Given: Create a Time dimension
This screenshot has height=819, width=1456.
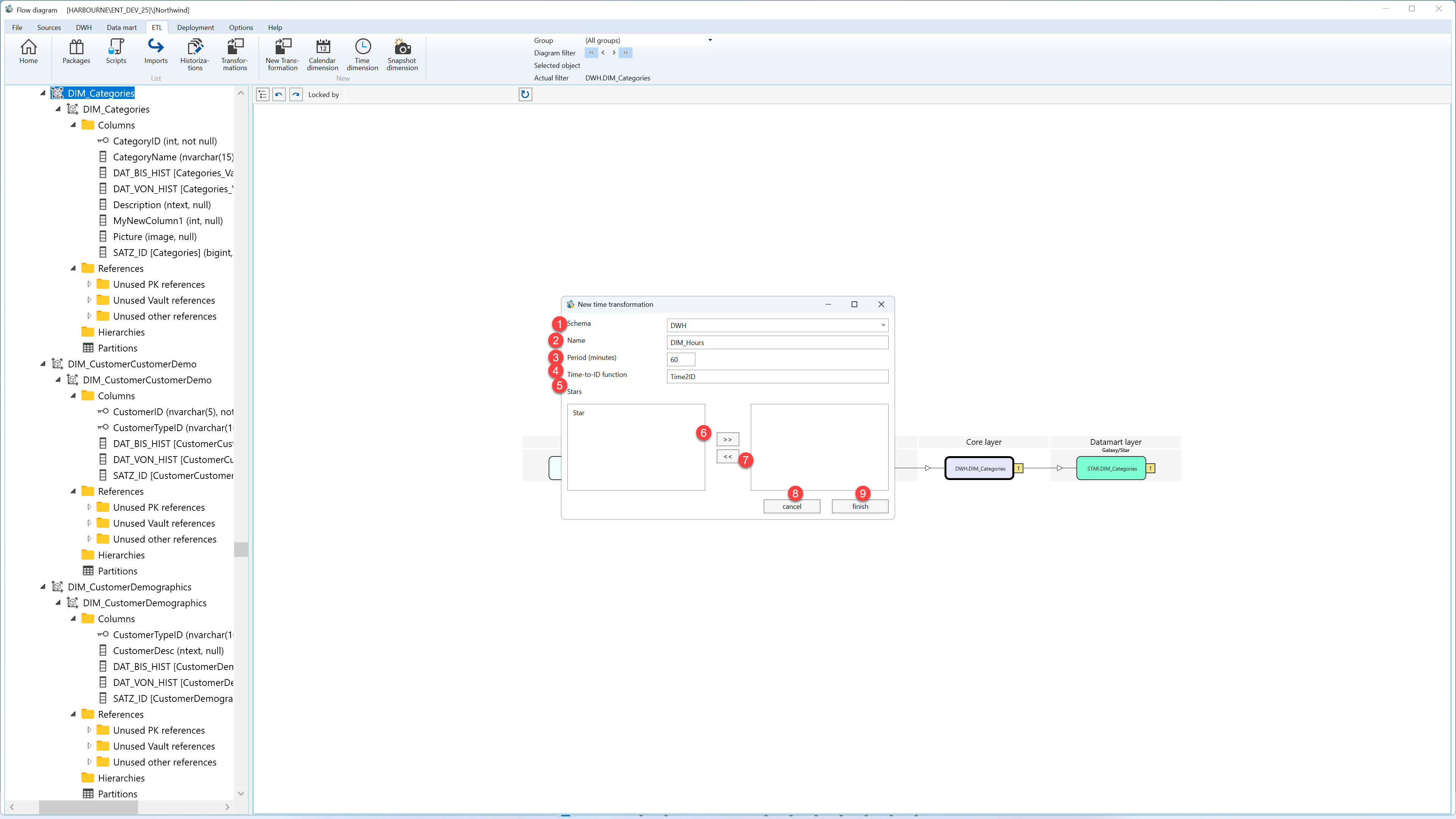Looking at the screenshot, I should (x=362, y=55).
